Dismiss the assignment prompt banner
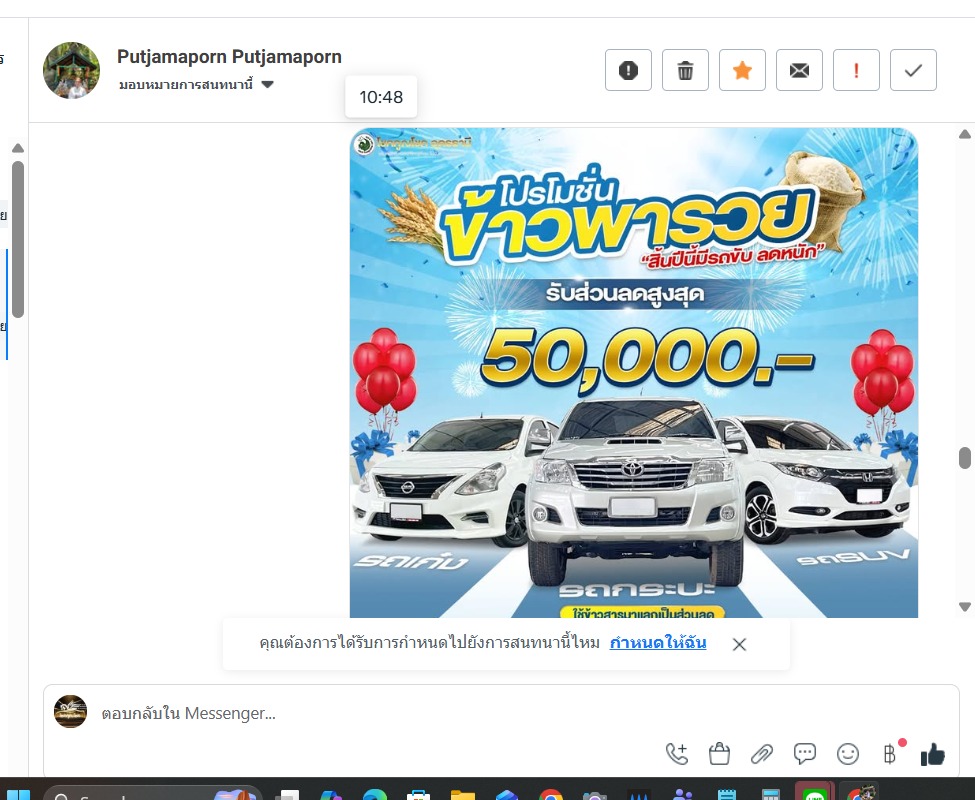The height and width of the screenshot is (800, 975). pos(739,645)
